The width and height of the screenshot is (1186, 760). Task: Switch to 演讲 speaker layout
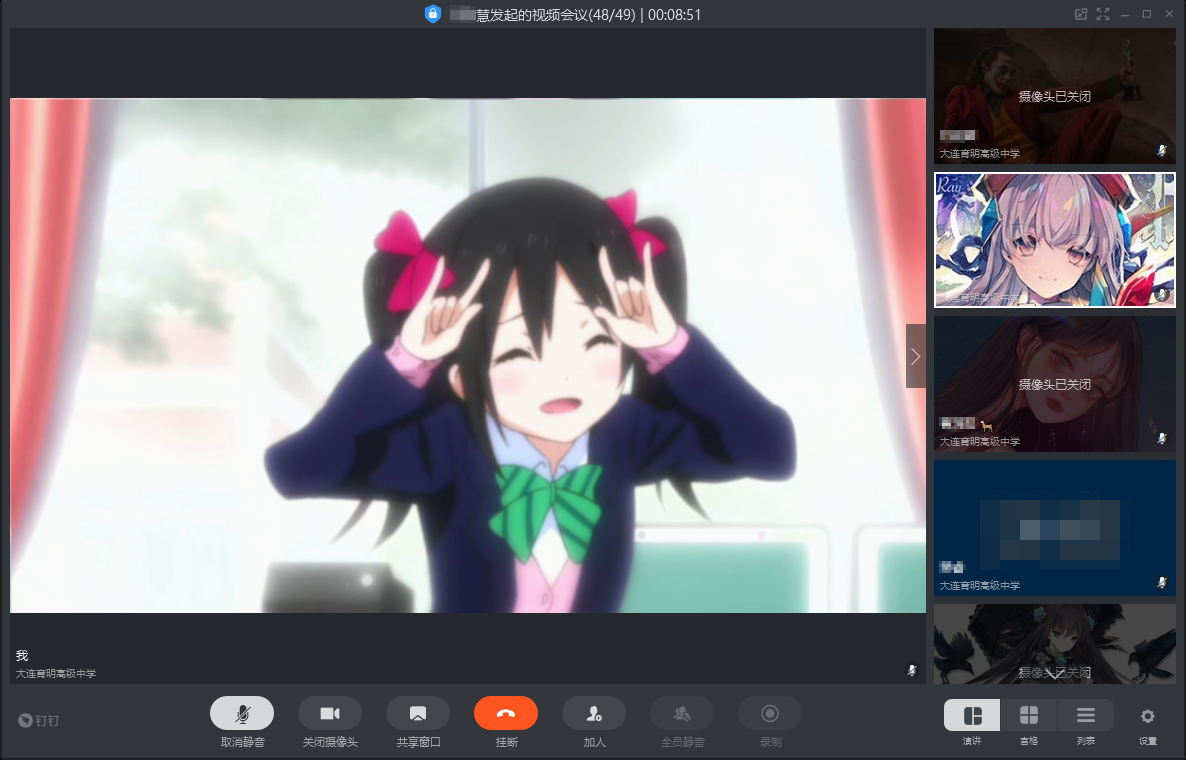point(972,715)
